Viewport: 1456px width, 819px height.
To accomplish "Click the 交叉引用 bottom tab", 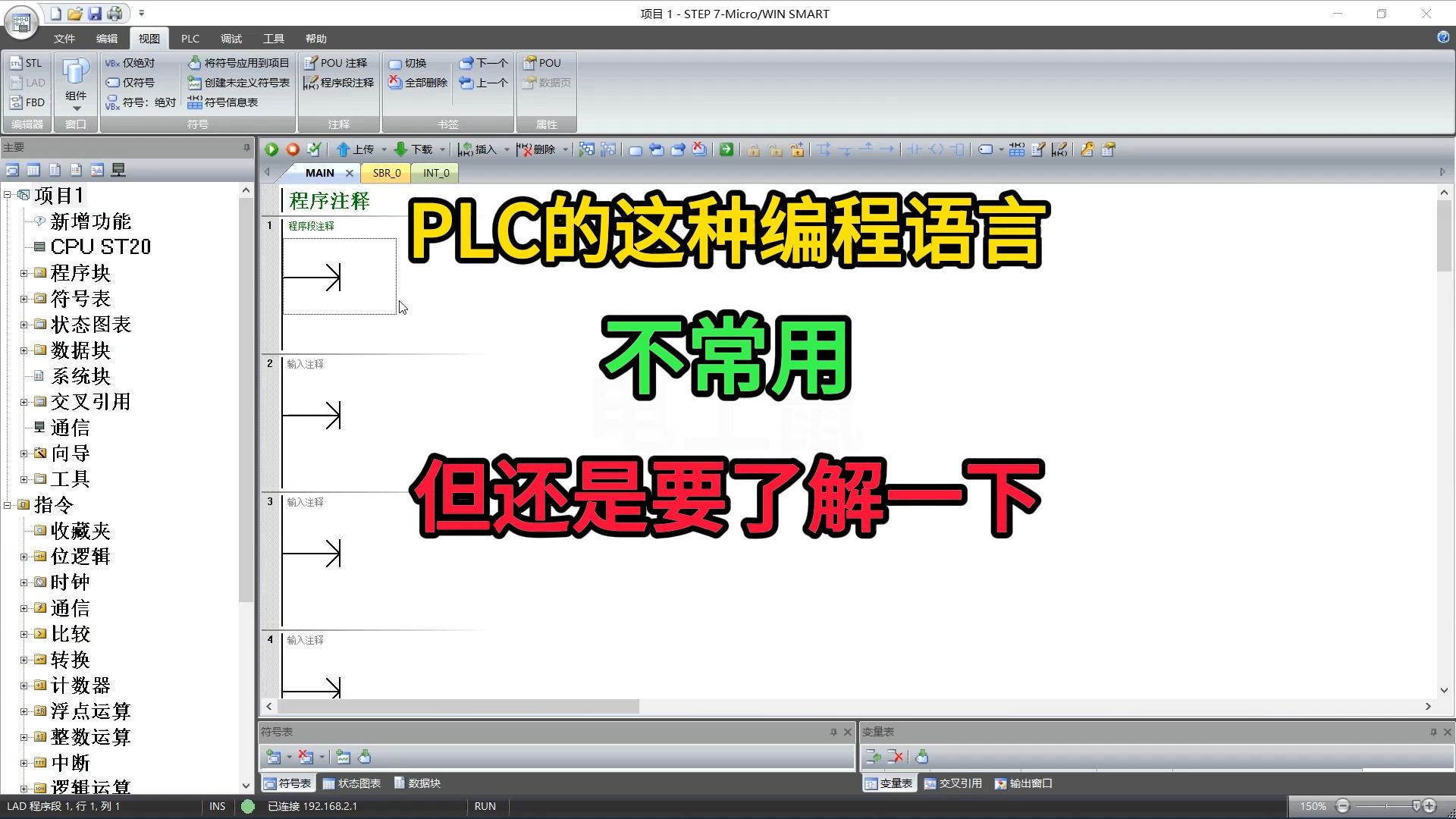I will coord(953,783).
